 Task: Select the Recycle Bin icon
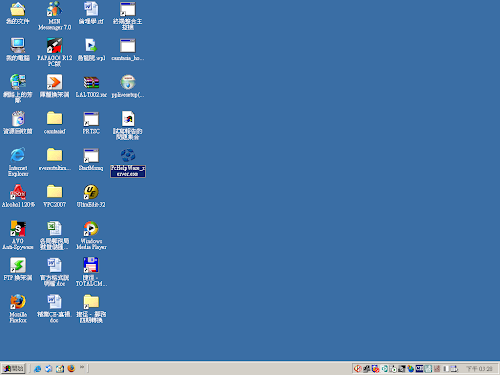coord(18,119)
